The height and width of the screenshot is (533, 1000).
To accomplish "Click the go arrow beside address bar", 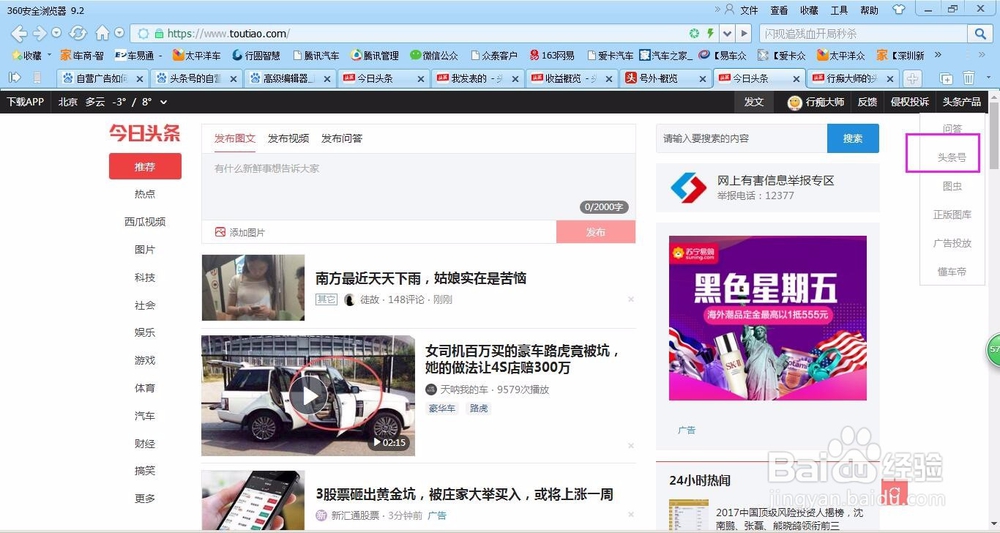I will tap(744, 33).
